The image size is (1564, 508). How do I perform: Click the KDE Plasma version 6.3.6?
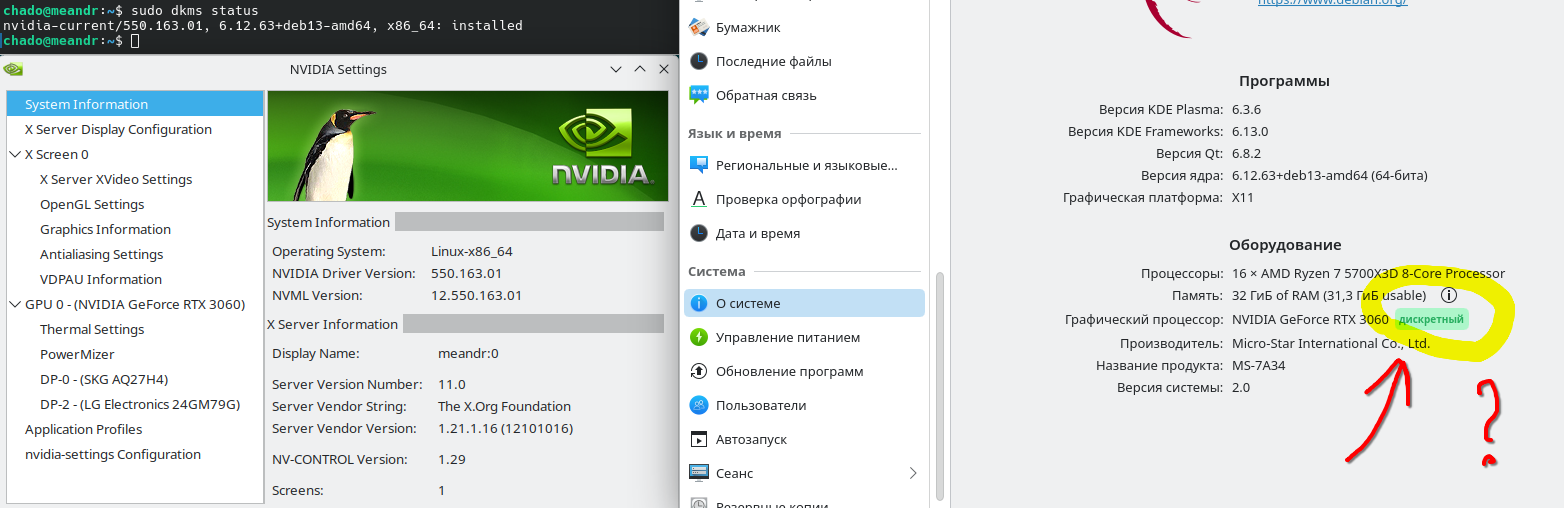(1246, 109)
